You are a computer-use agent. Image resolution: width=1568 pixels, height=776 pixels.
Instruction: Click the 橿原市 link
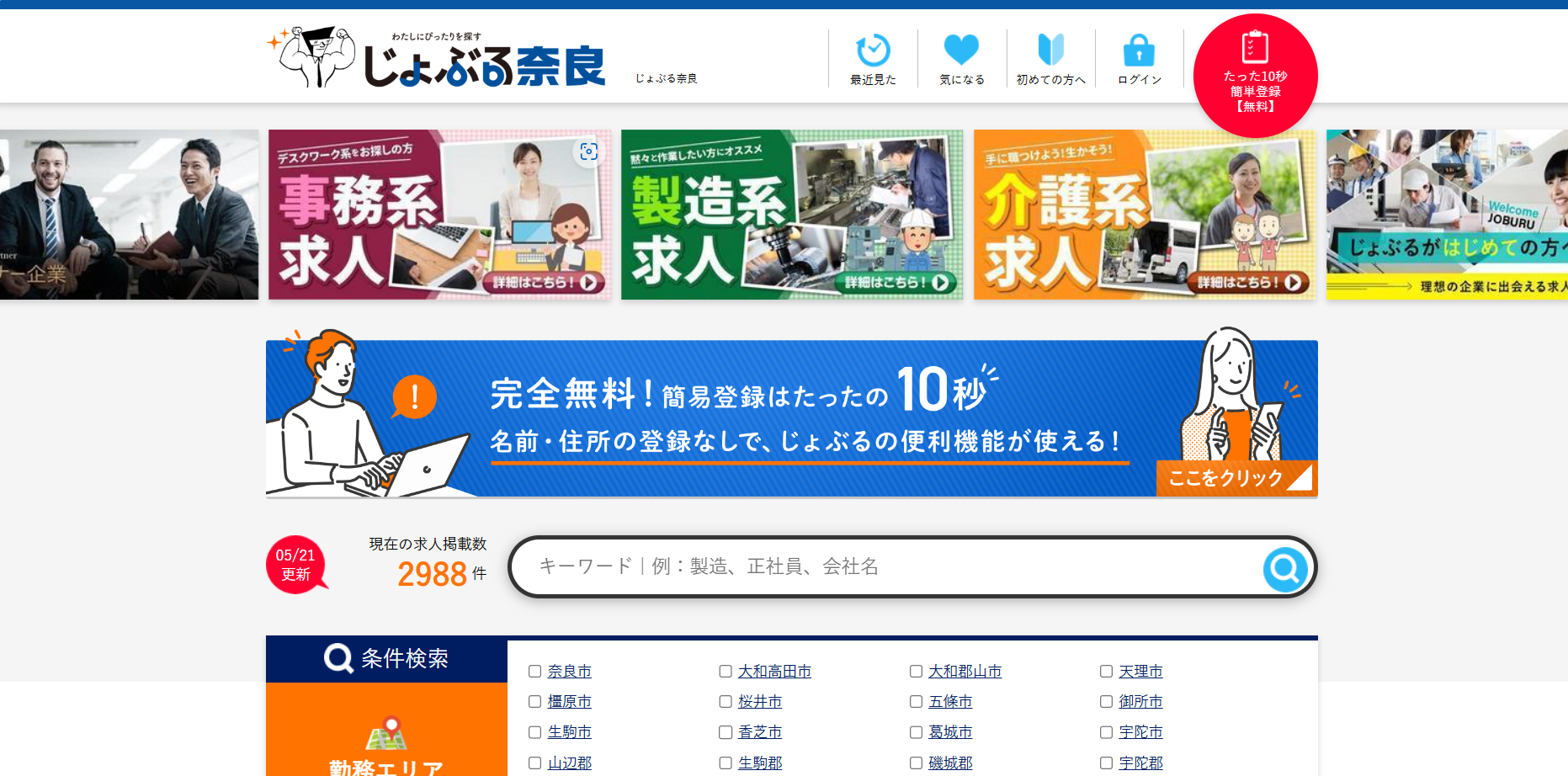click(x=570, y=702)
